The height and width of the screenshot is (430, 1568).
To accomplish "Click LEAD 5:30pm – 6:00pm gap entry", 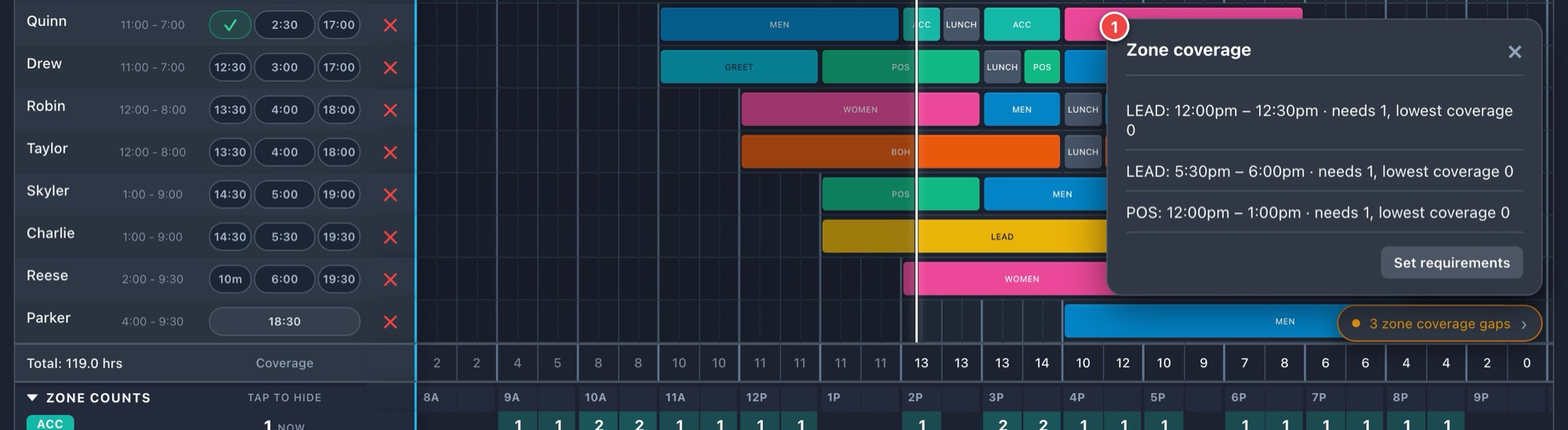I will click(1324, 172).
